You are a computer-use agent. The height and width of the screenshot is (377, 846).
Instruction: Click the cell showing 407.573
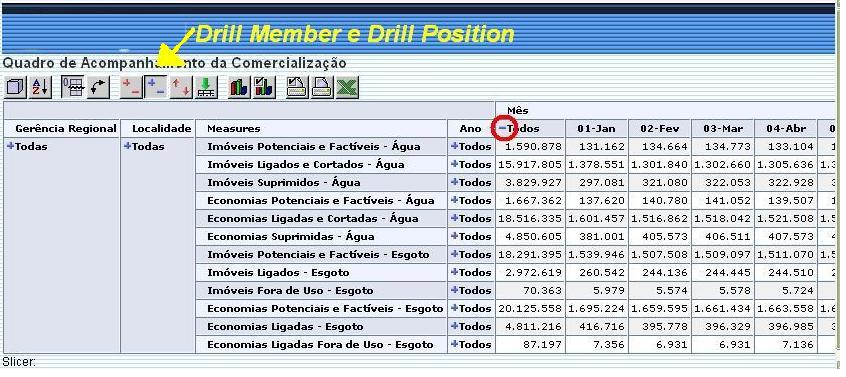786,236
